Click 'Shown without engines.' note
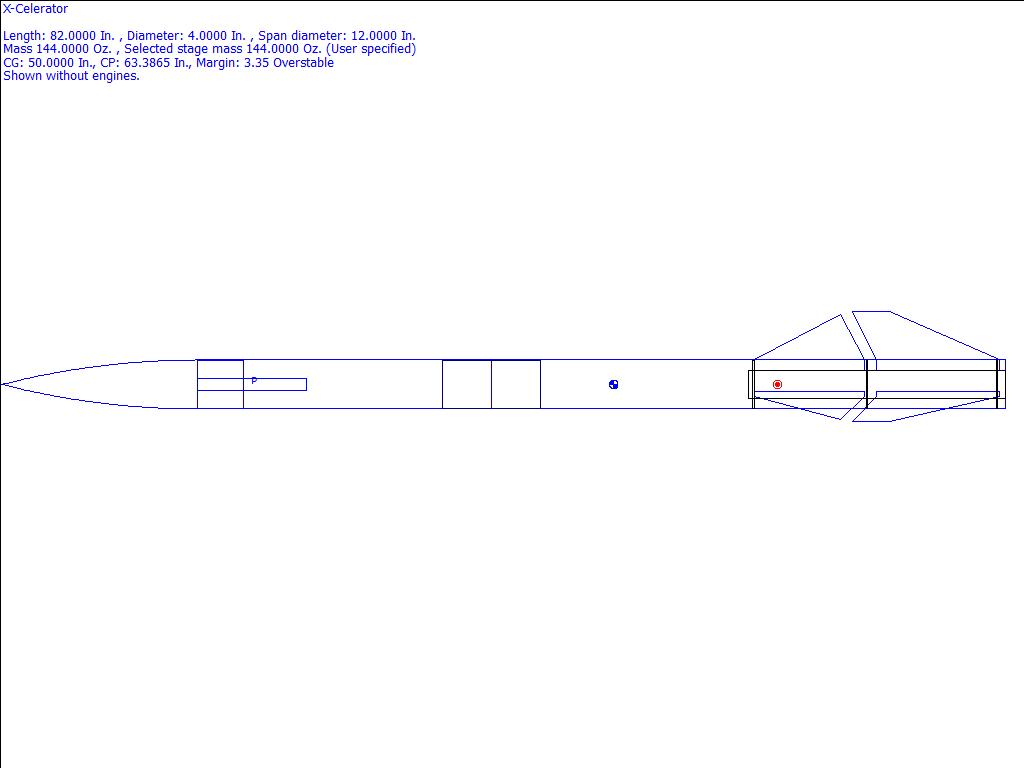 coord(71,76)
